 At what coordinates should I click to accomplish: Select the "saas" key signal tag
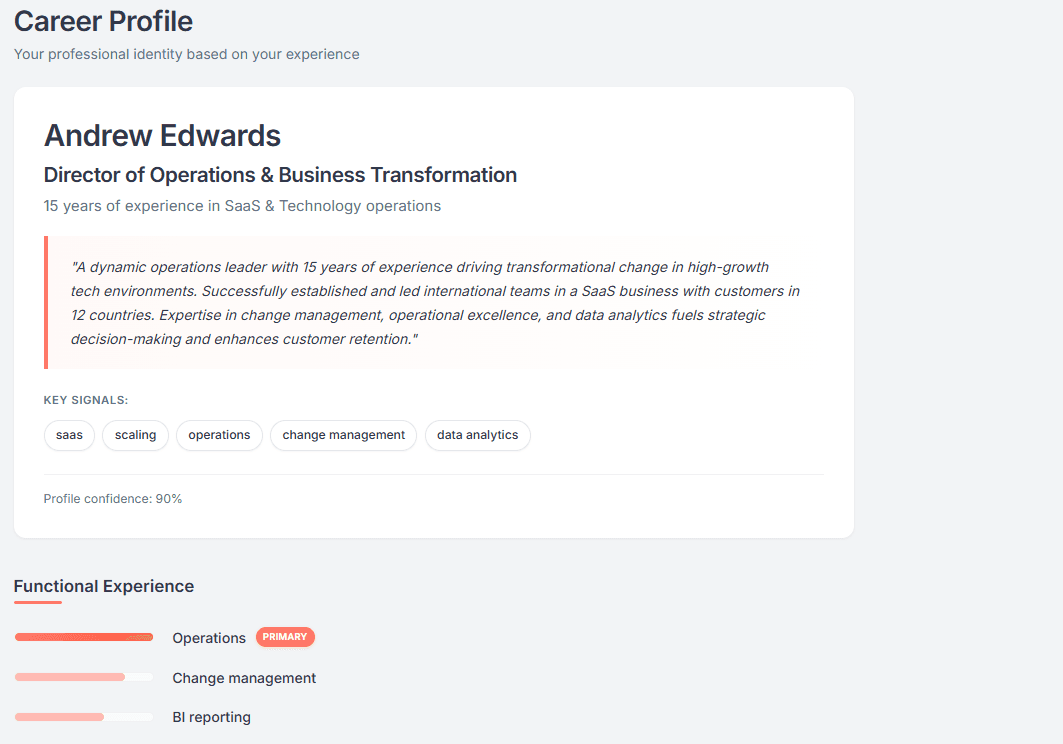[x=69, y=435]
